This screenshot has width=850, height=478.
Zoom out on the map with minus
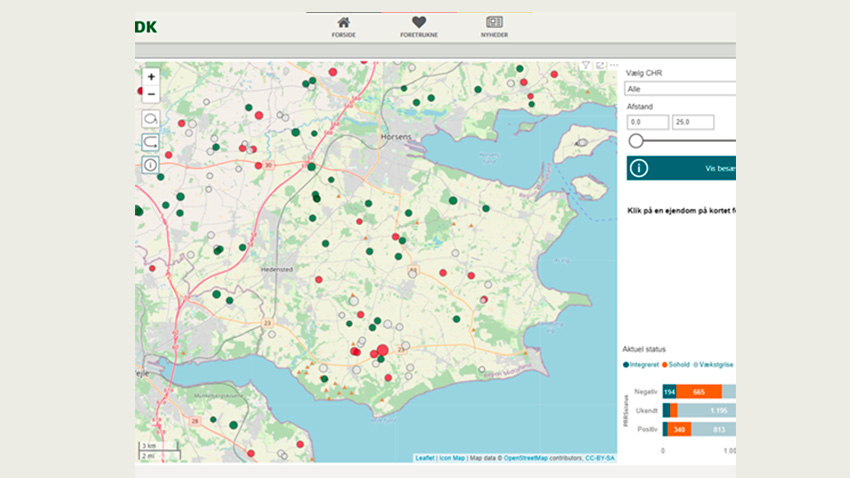(x=151, y=94)
